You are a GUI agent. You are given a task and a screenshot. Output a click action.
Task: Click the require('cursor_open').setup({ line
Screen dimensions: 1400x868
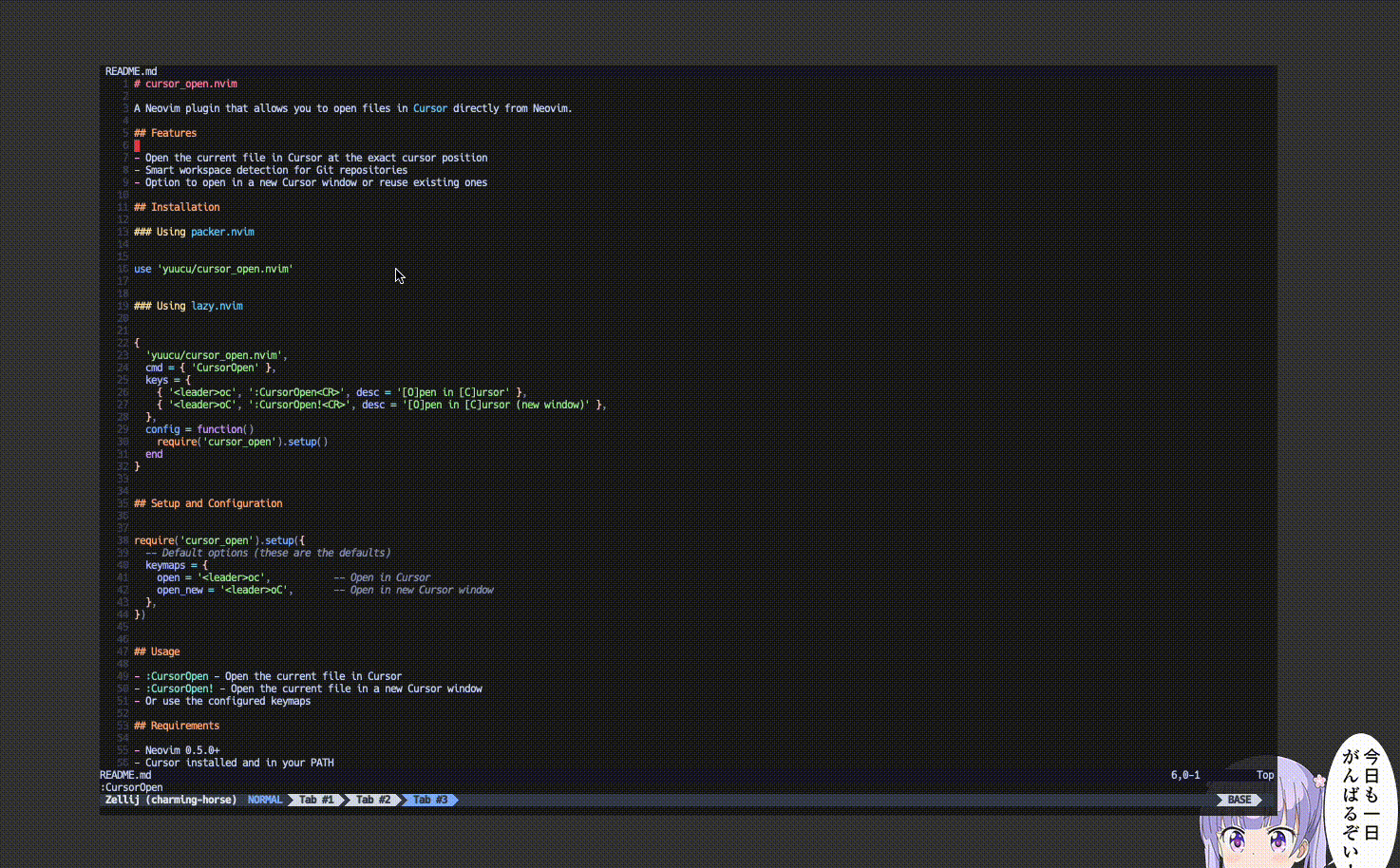click(x=219, y=540)
